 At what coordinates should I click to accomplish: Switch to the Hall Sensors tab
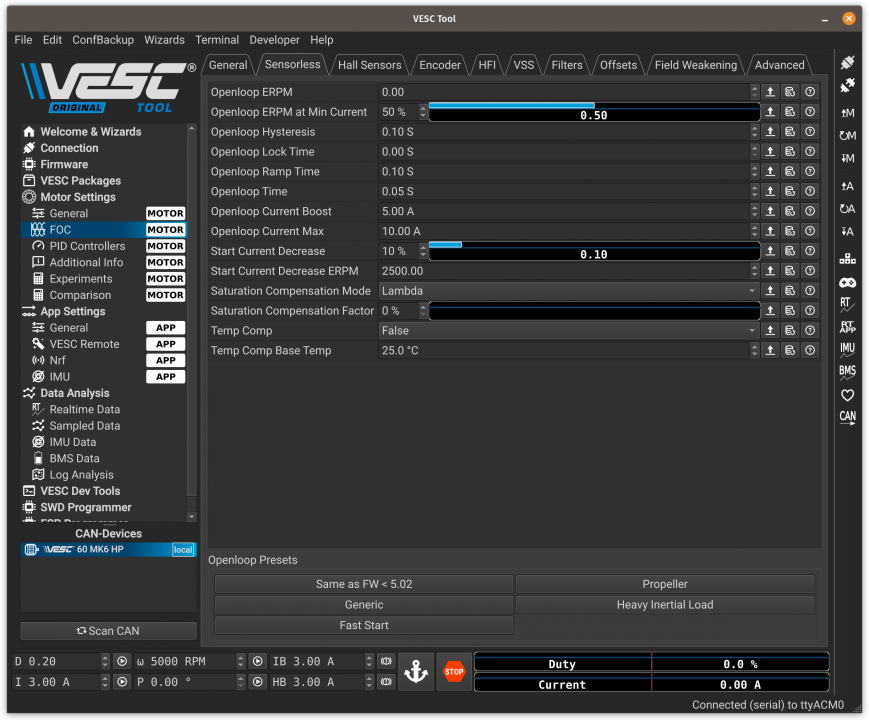pyautogui.click(x=369, y=65)
